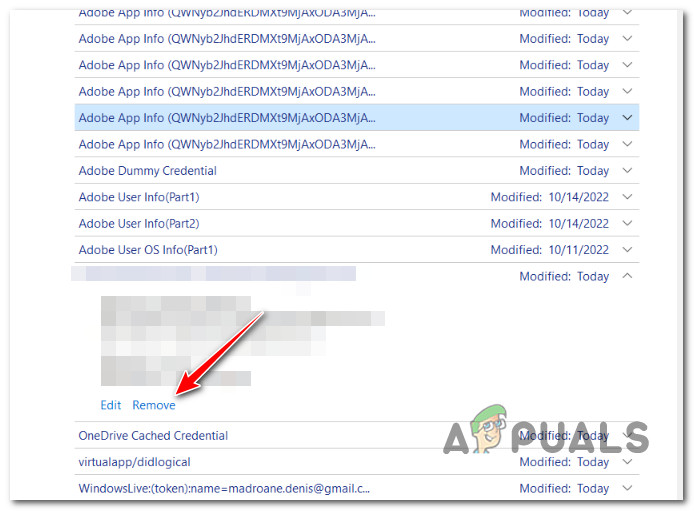Image resolution: width=694 pixels, height=511 pixels.
Task: Click Modified: Today on the virtualapp/didlogical row
Action: pos(564,462)
